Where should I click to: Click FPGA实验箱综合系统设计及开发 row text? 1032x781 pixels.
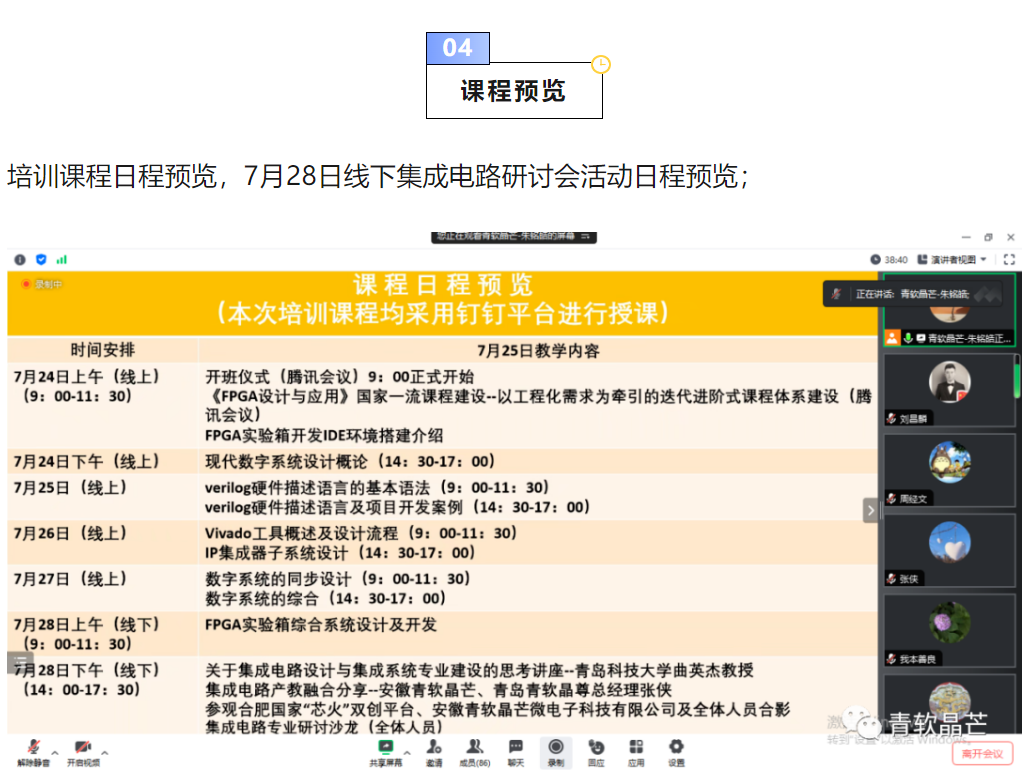[321, 624]
